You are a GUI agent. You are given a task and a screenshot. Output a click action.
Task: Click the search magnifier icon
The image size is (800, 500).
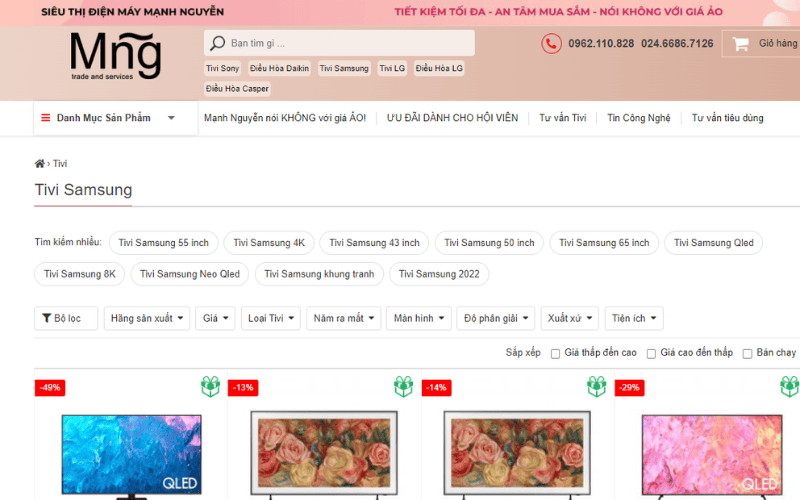pyautogui.click(x=218, y=43)
